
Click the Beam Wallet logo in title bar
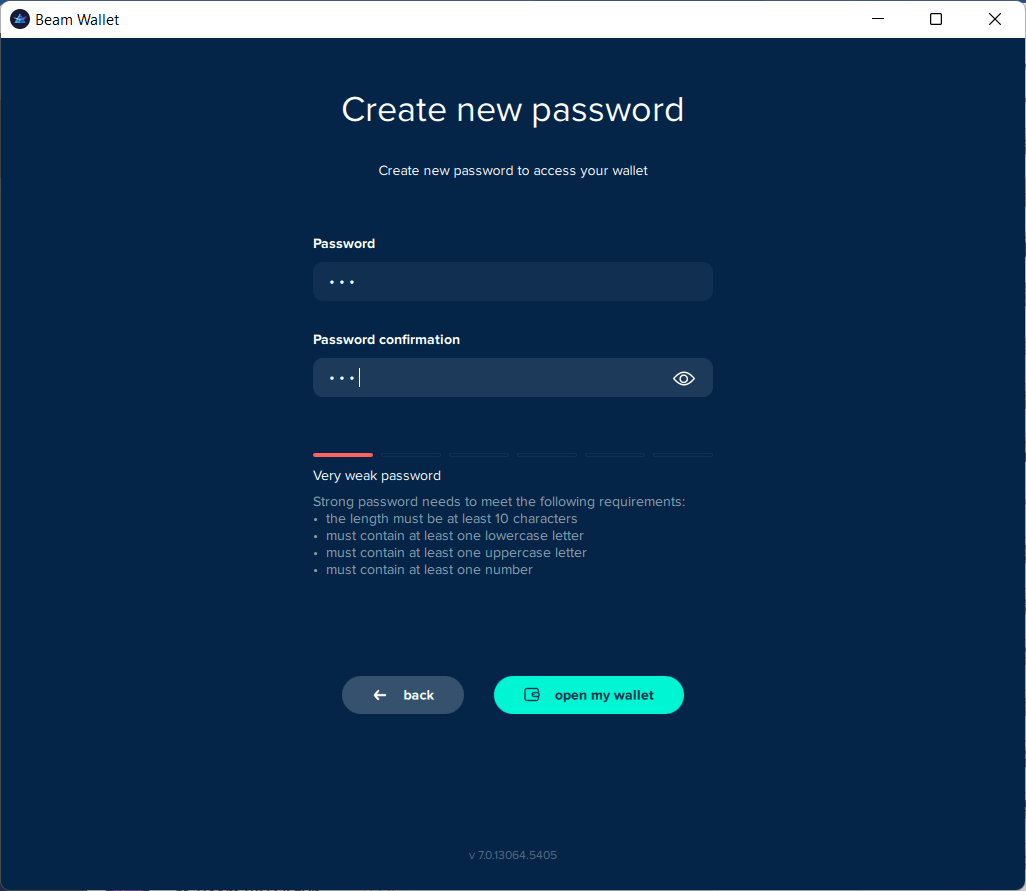tap(19, 19)
